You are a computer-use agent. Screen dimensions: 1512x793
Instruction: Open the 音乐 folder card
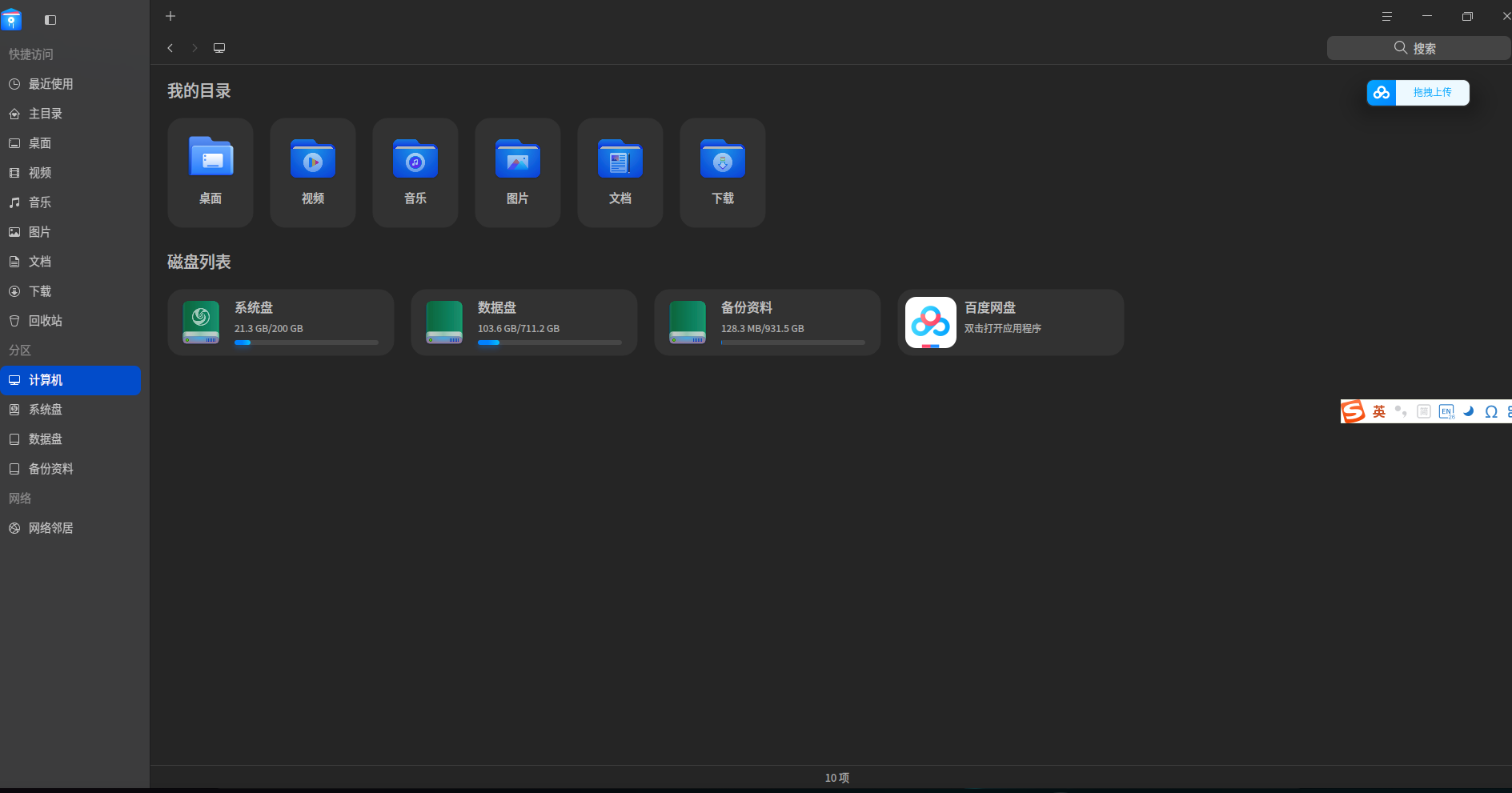click(415, 173)
